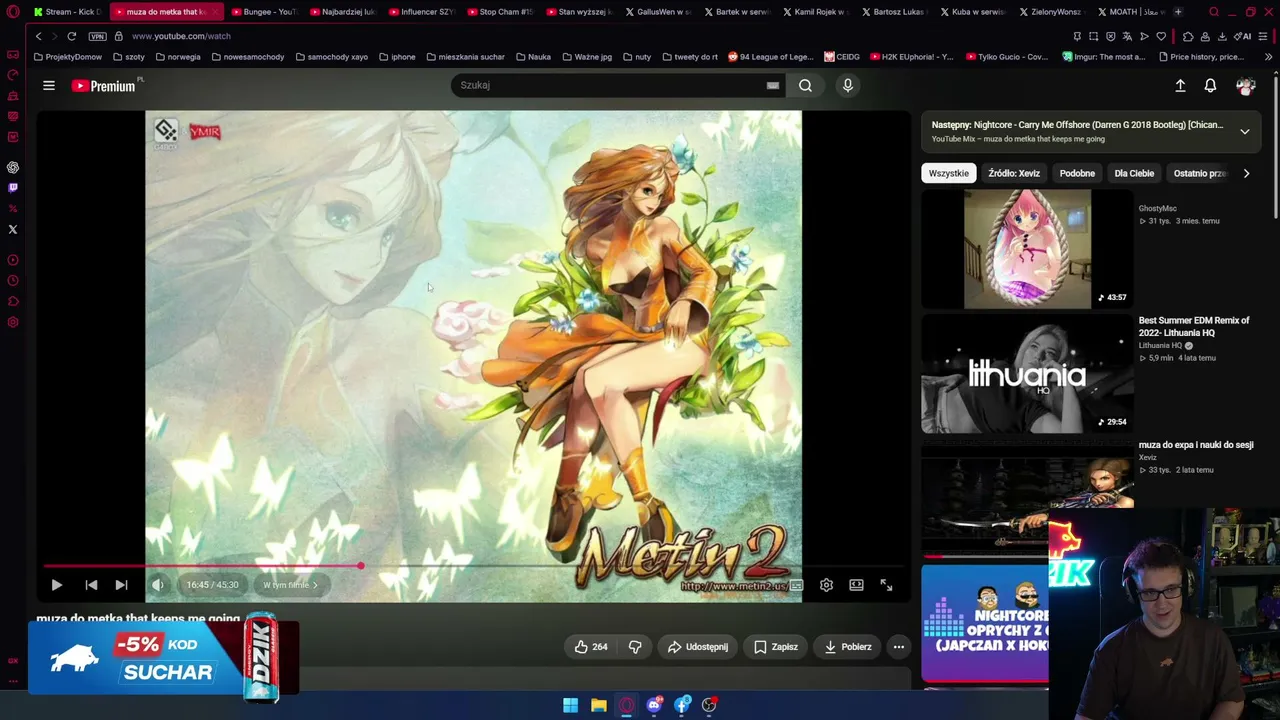This screenshot has height=720, width=1280.
Task: Click the Udostępnij share button
Action: tap(697, 647)
